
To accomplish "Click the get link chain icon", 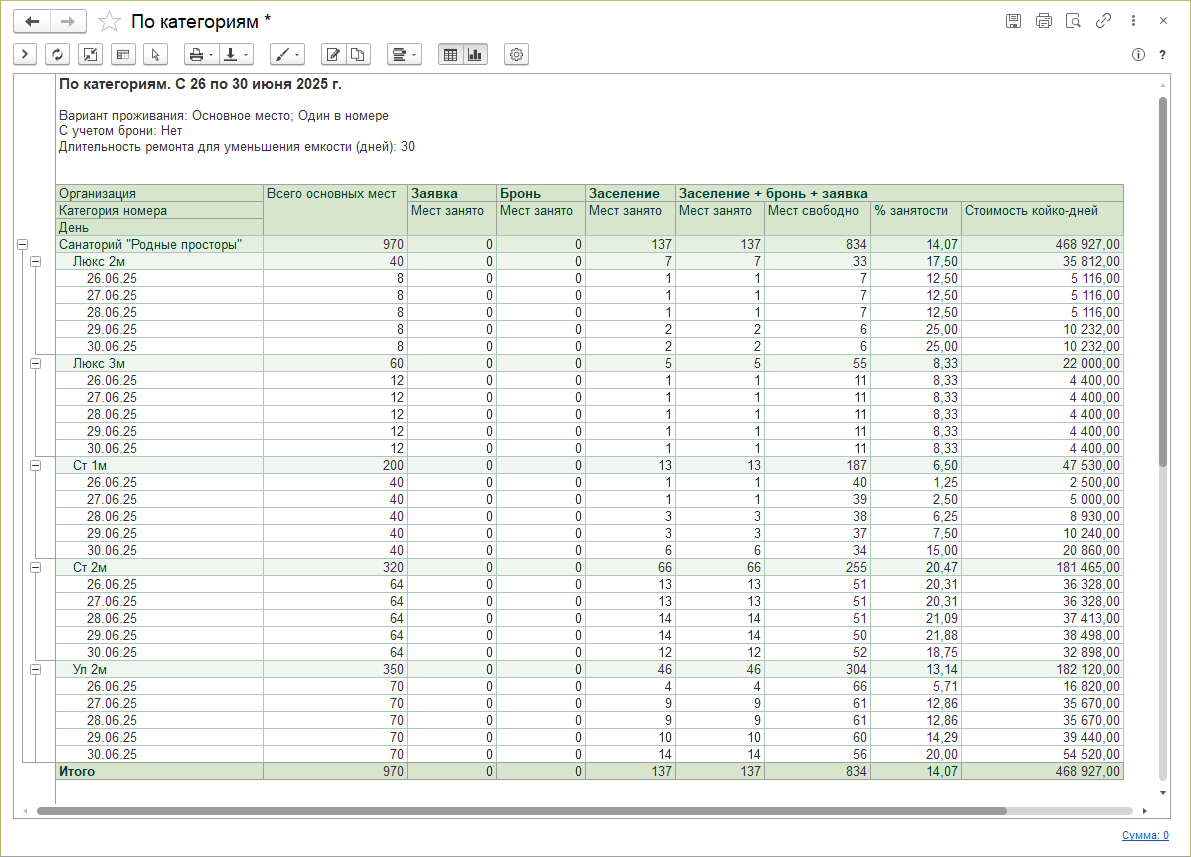I will click(x=1103, y=21).
